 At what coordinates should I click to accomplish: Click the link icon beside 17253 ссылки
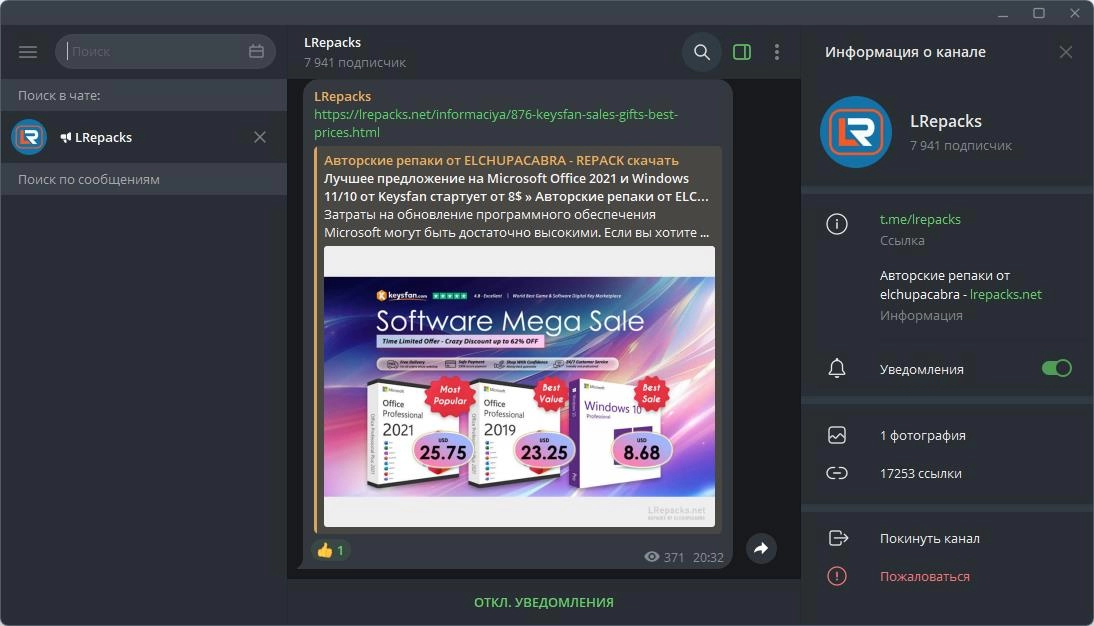pyautogui.click(x=837, y=473)
